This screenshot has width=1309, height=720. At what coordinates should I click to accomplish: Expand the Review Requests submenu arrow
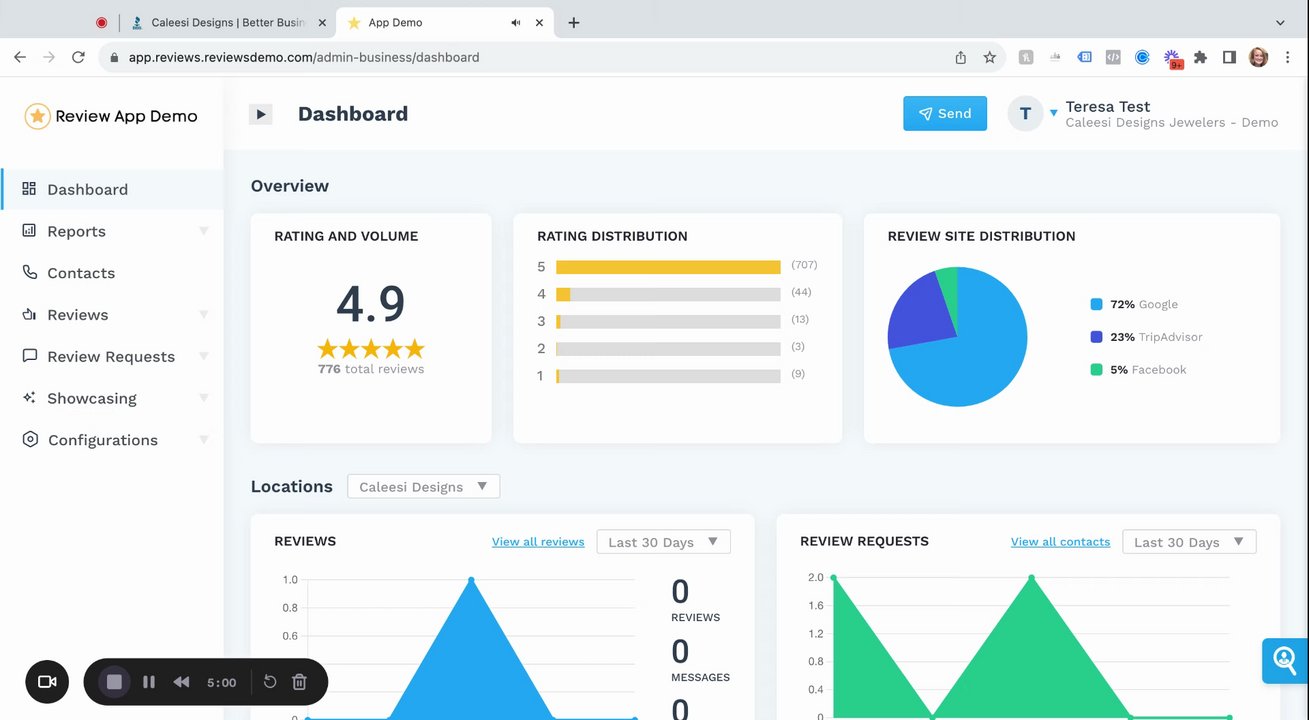click(204, 357)
